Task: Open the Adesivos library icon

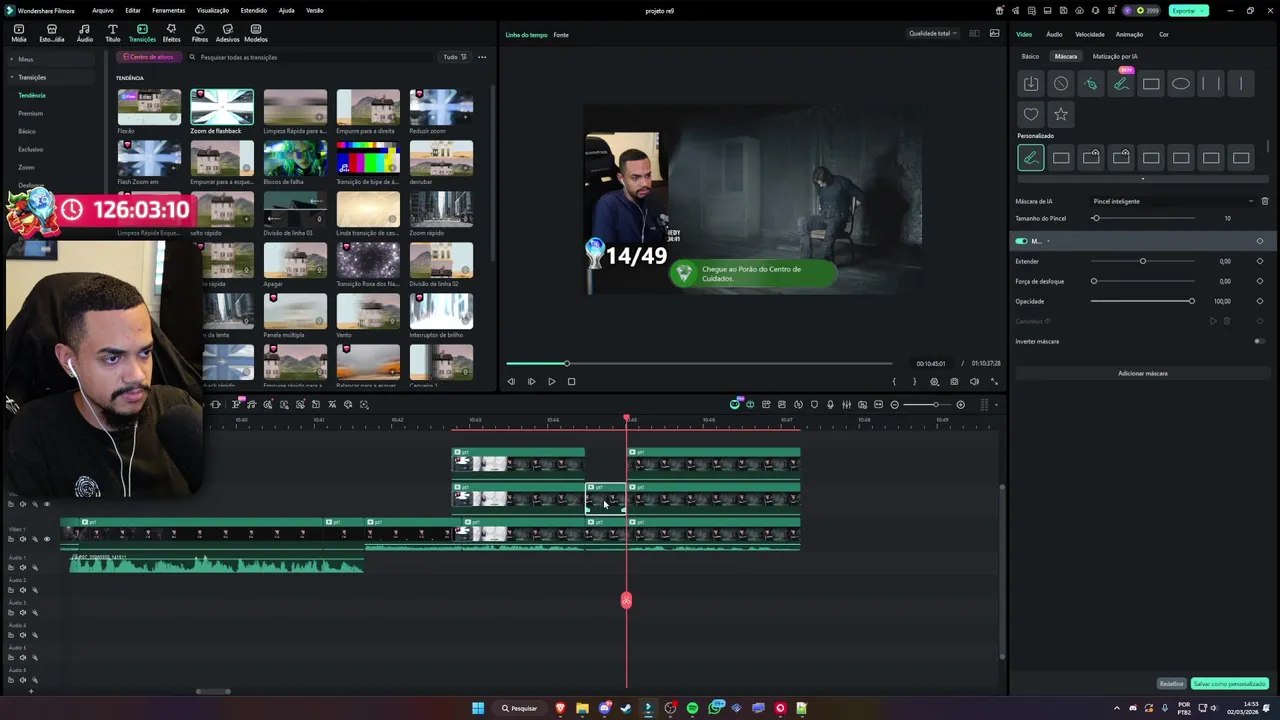Action: coord(228,33)
